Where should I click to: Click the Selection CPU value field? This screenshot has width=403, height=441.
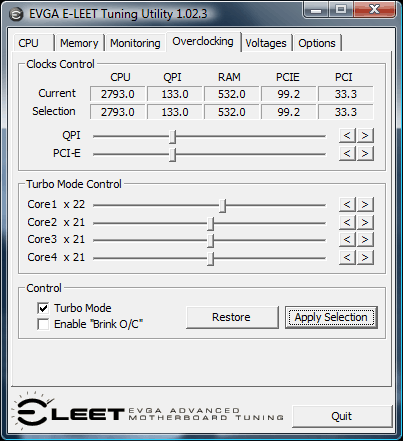click(x=118, y=112)
